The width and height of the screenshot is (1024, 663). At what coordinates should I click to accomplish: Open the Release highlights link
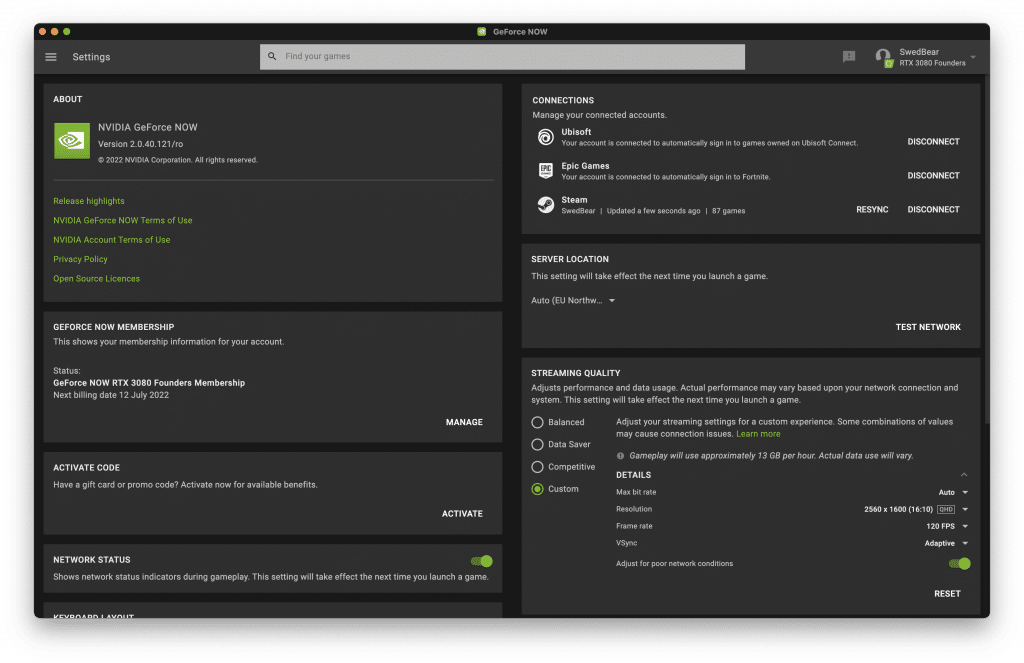tap(89, 201)
